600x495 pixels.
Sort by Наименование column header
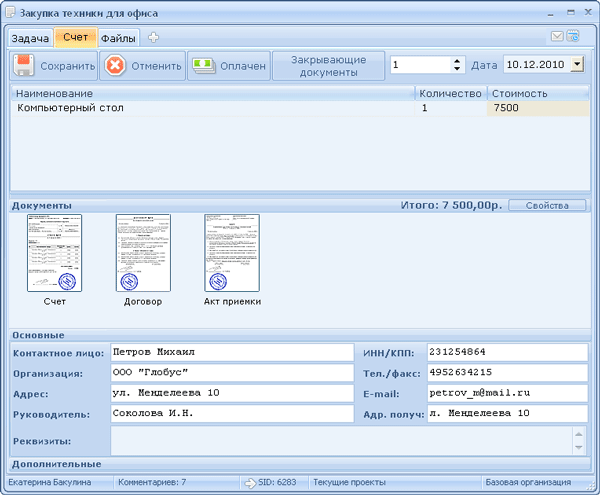point(213,93)
